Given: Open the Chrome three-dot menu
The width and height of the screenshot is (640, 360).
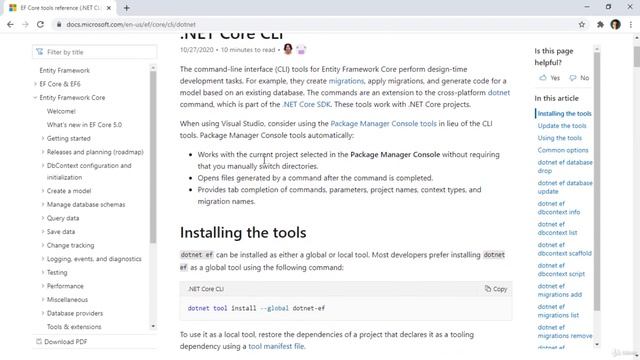Looking at the screenshot, I should pyautogui.click(x=631, y=24).
